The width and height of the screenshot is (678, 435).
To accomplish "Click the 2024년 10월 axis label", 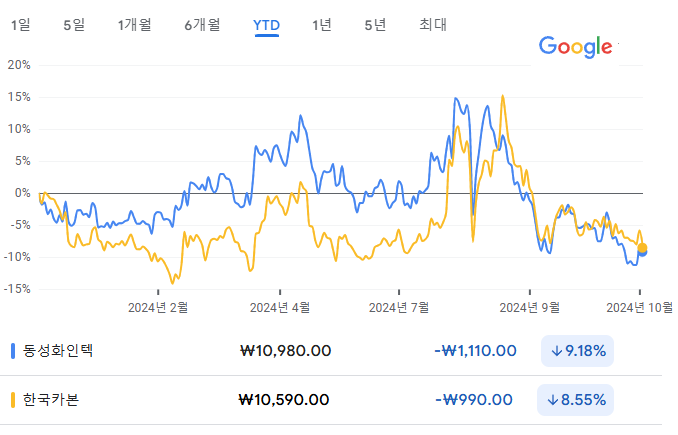I will (640, 308).
